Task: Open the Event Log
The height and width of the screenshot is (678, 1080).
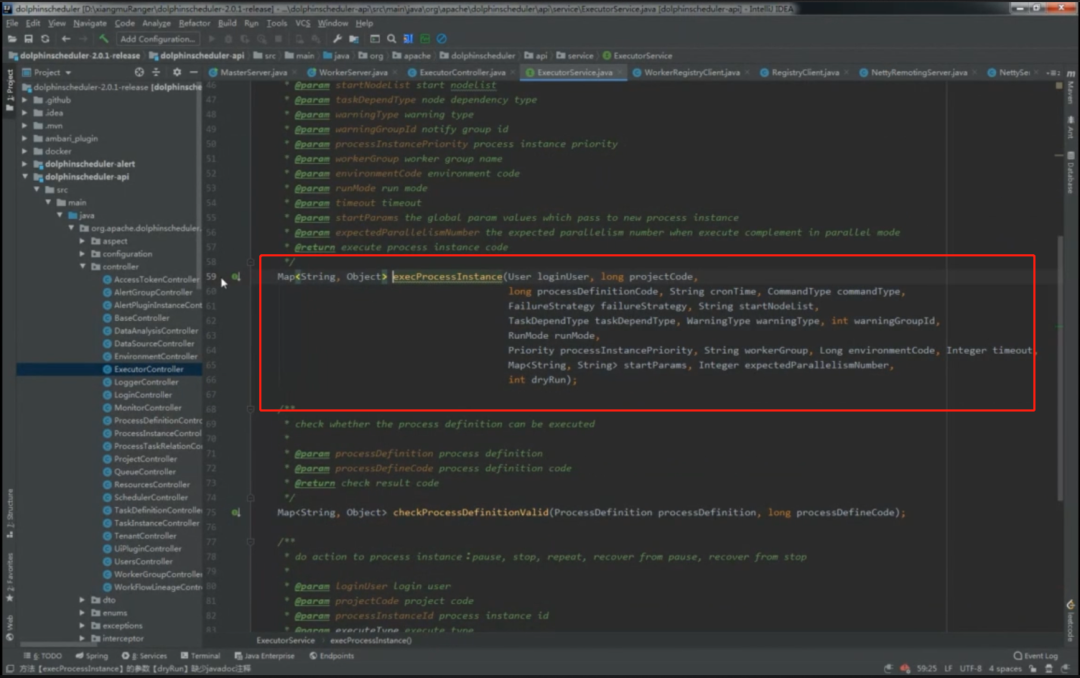Action: [1036, 656]
